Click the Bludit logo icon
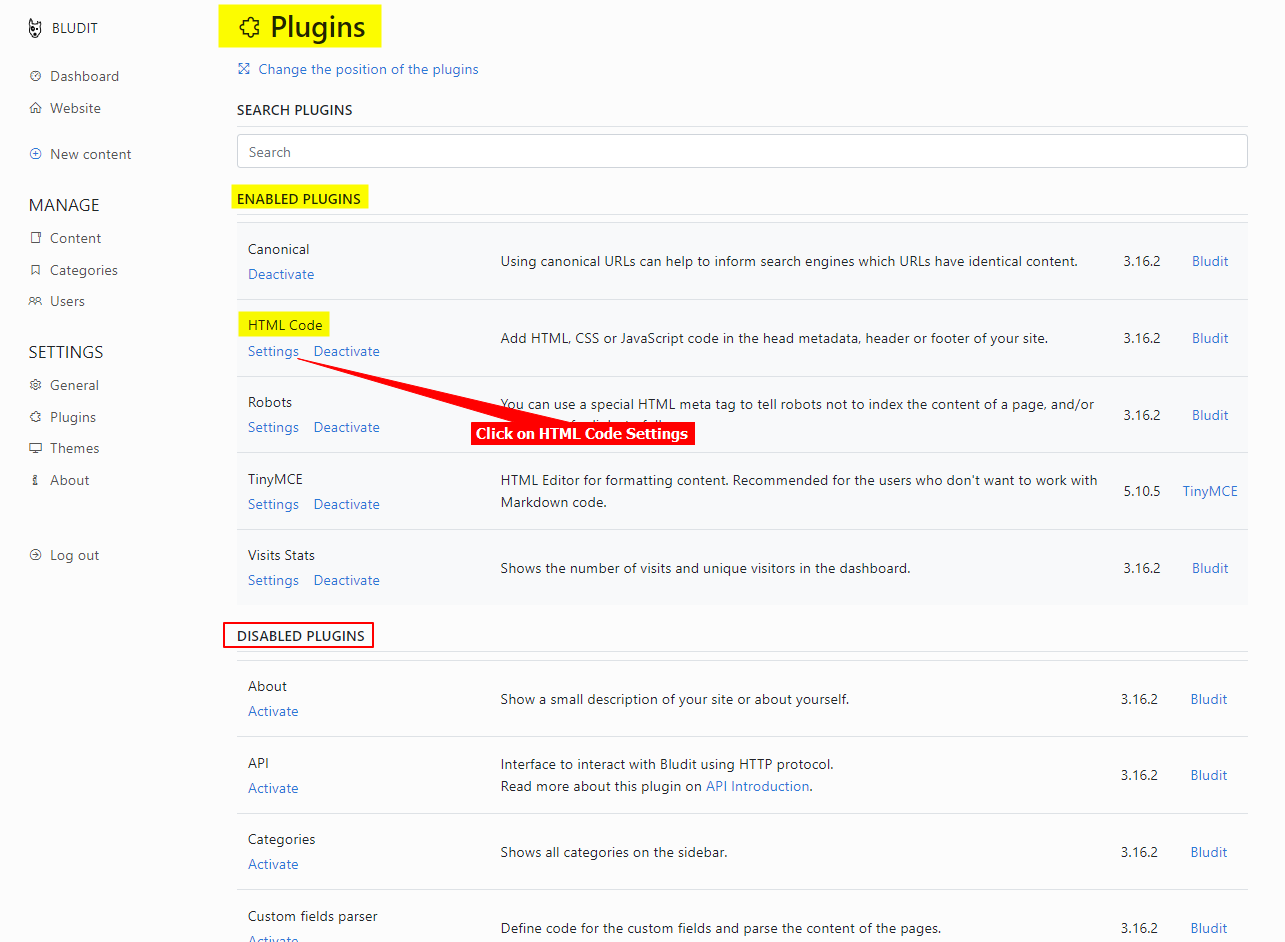 35,28
